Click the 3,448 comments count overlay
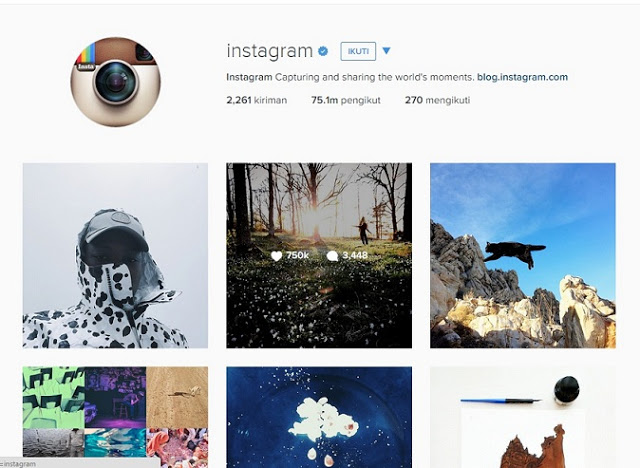 click(355, 255)
